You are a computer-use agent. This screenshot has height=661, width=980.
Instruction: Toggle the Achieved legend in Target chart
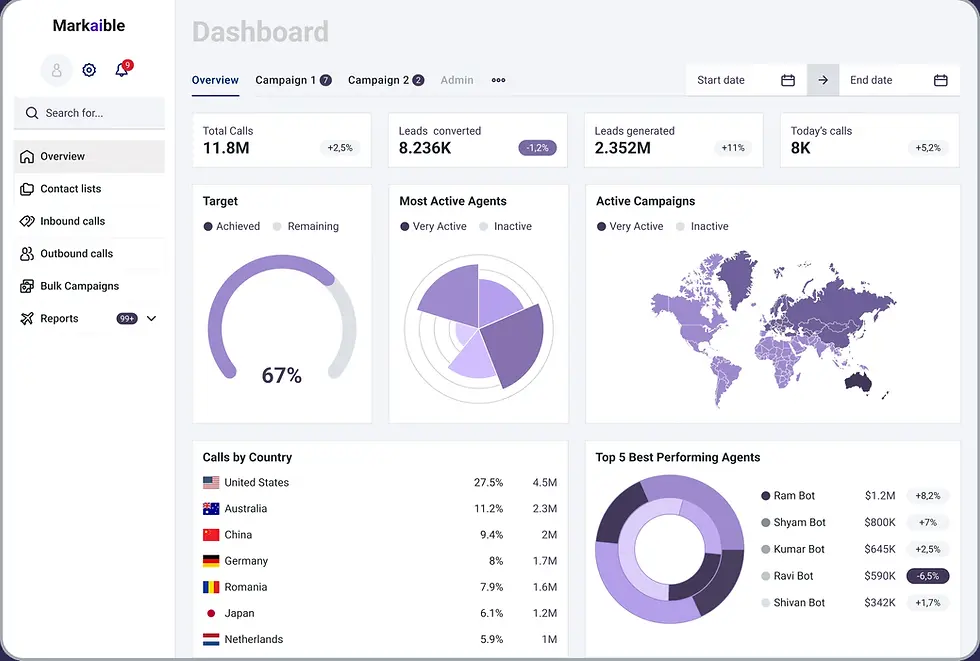(232, 226)
